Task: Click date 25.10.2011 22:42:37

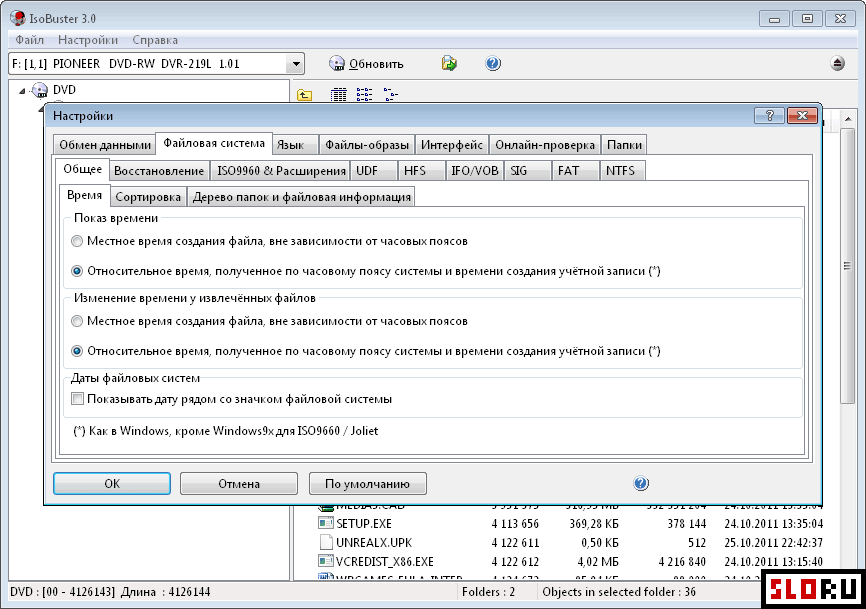Action: tap(773, 543)
